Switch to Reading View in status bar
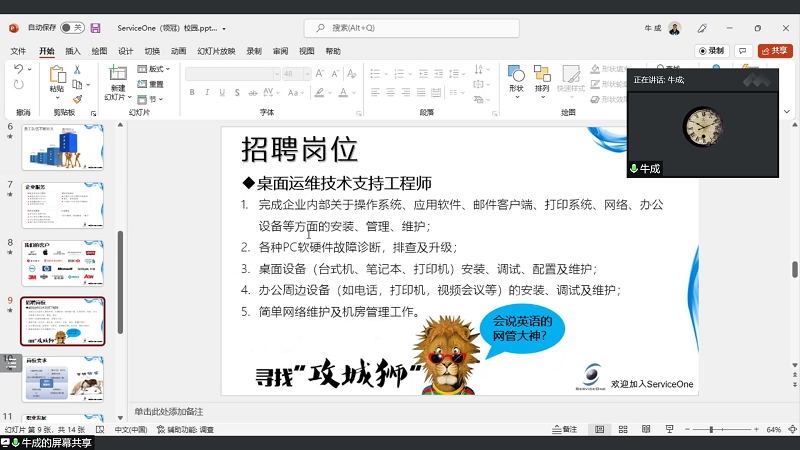Image resolution: width=800 pixels, height=450 pixels. pos(647,429)
